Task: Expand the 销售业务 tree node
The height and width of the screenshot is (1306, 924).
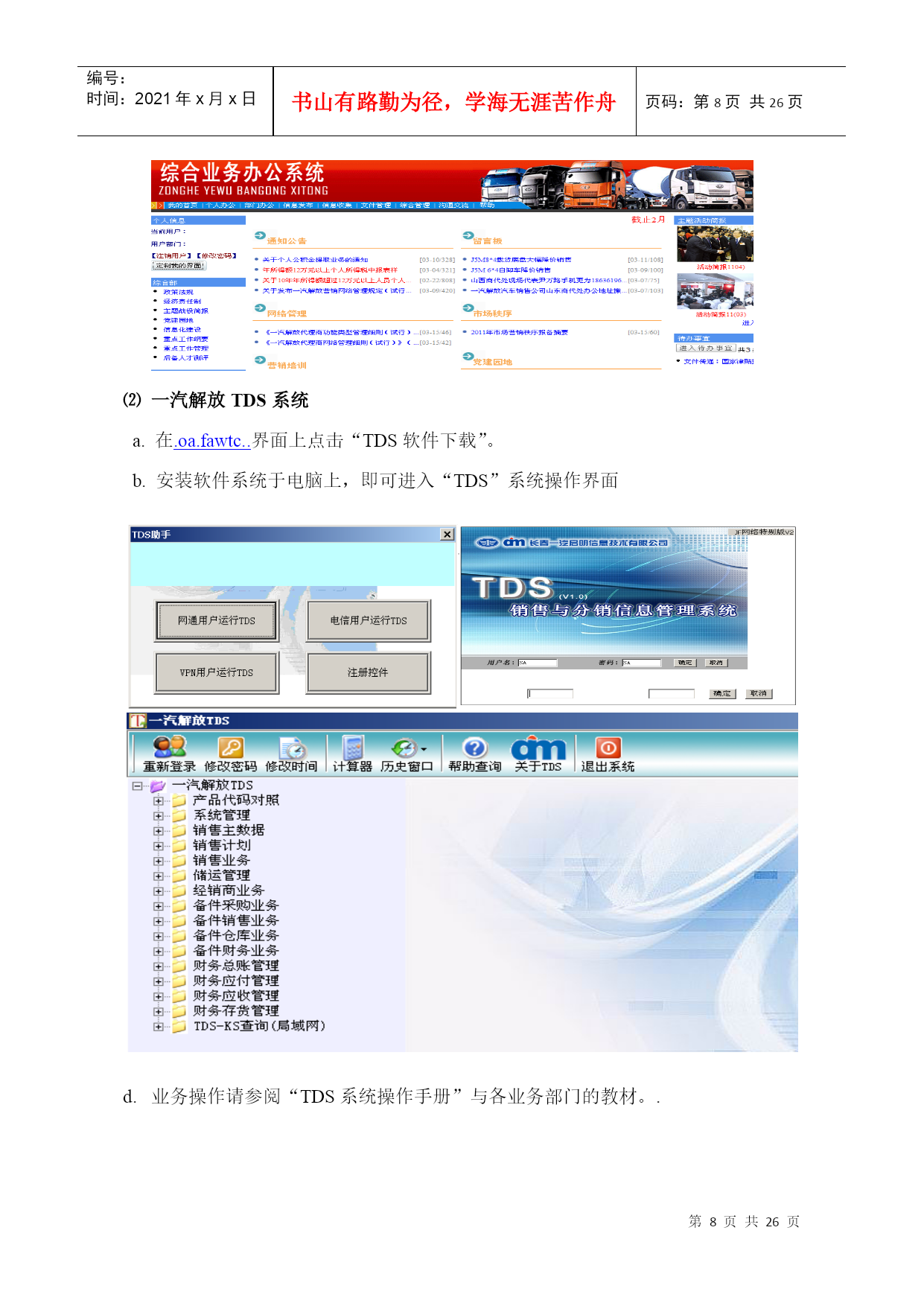Action: (x=158, y=861)
